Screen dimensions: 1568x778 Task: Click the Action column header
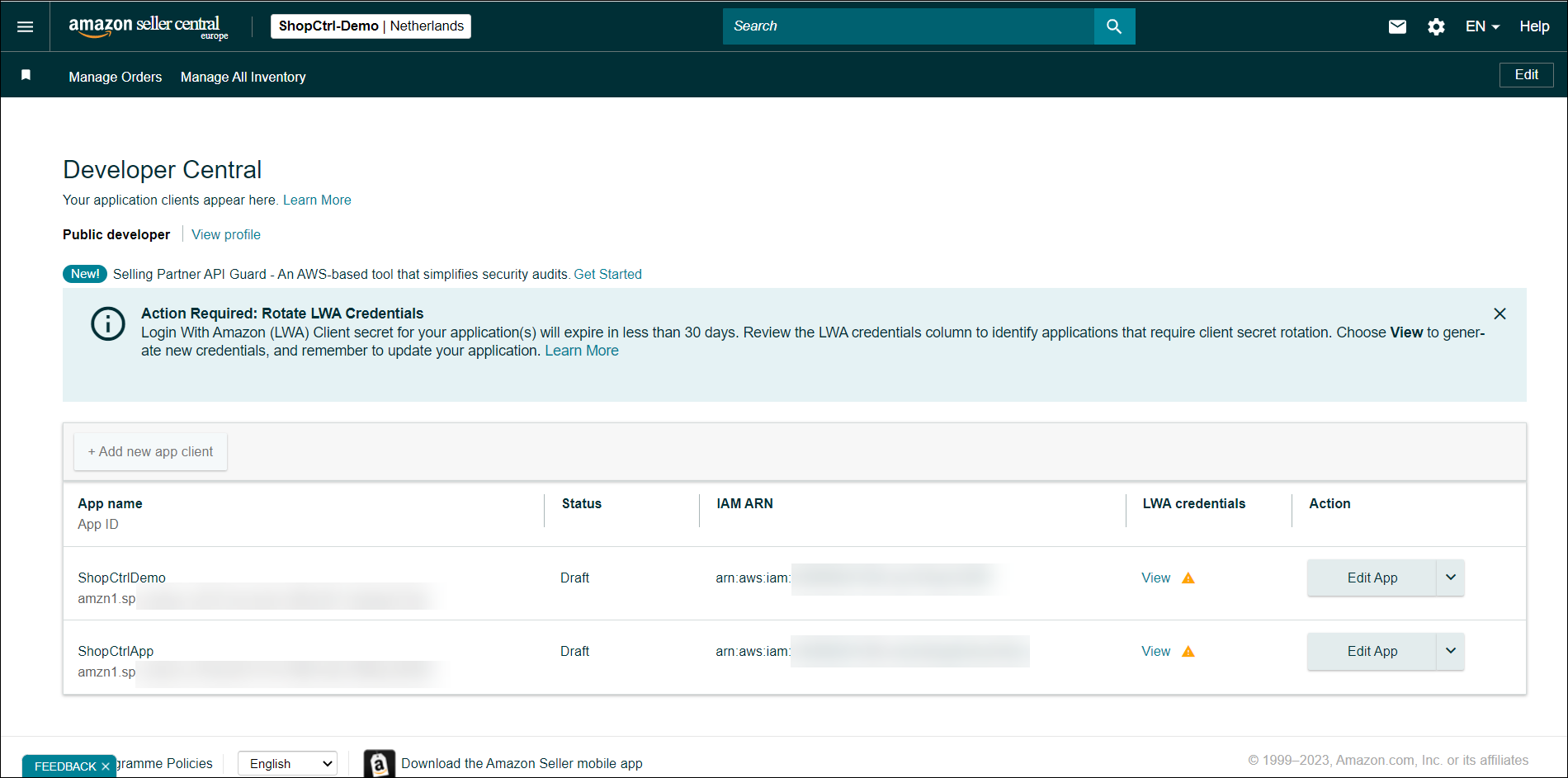[x=1329, y=503]
